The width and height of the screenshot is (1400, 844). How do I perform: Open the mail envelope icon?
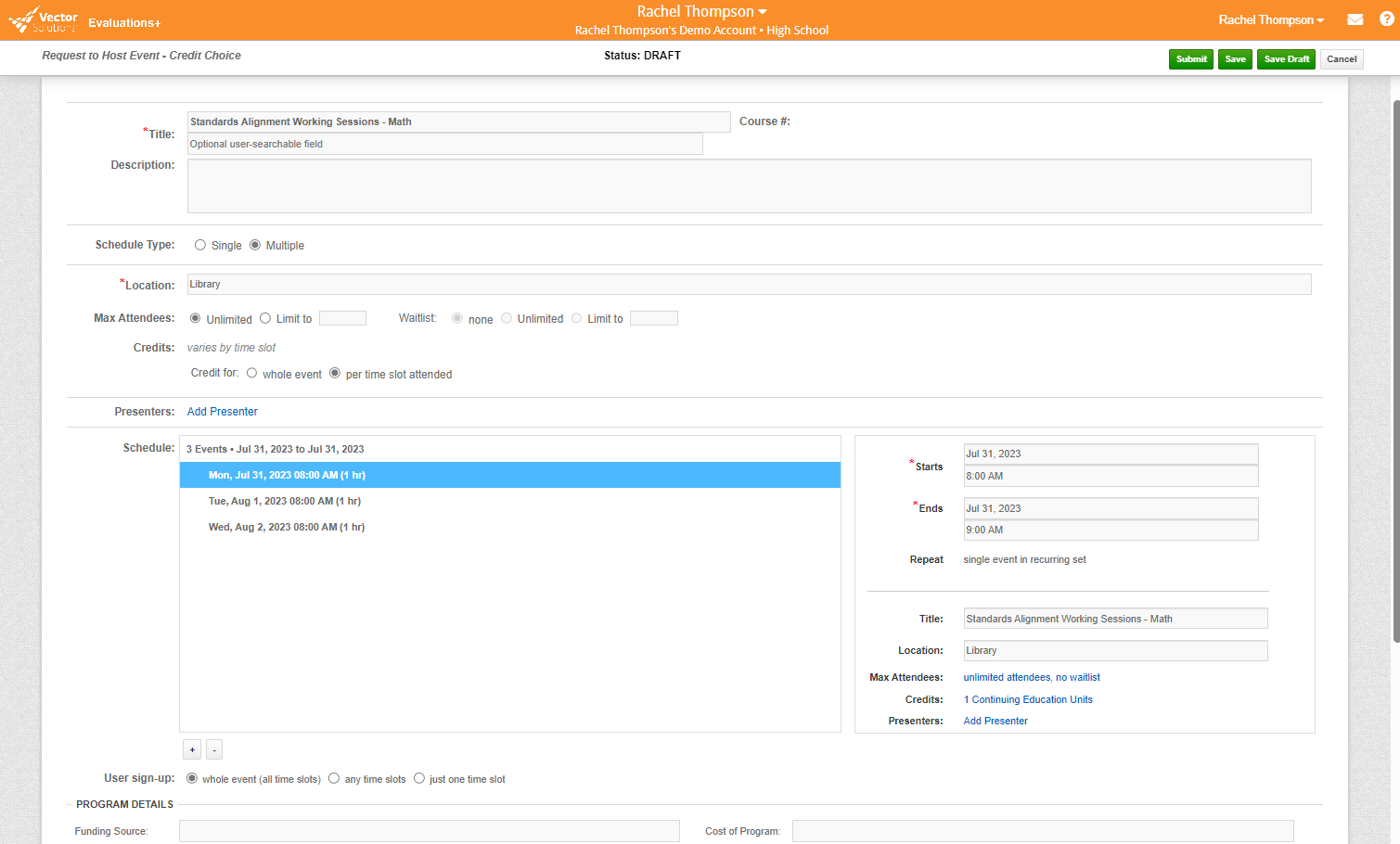(x=1355, y=19)
